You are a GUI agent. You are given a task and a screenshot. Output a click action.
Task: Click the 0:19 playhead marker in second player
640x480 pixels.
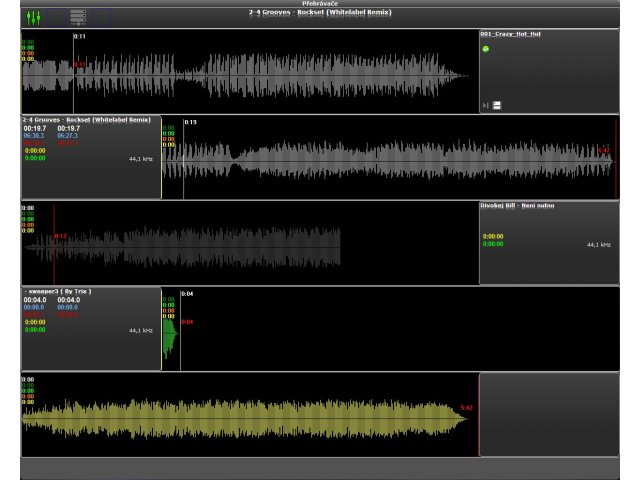click(x=190, y=123)
